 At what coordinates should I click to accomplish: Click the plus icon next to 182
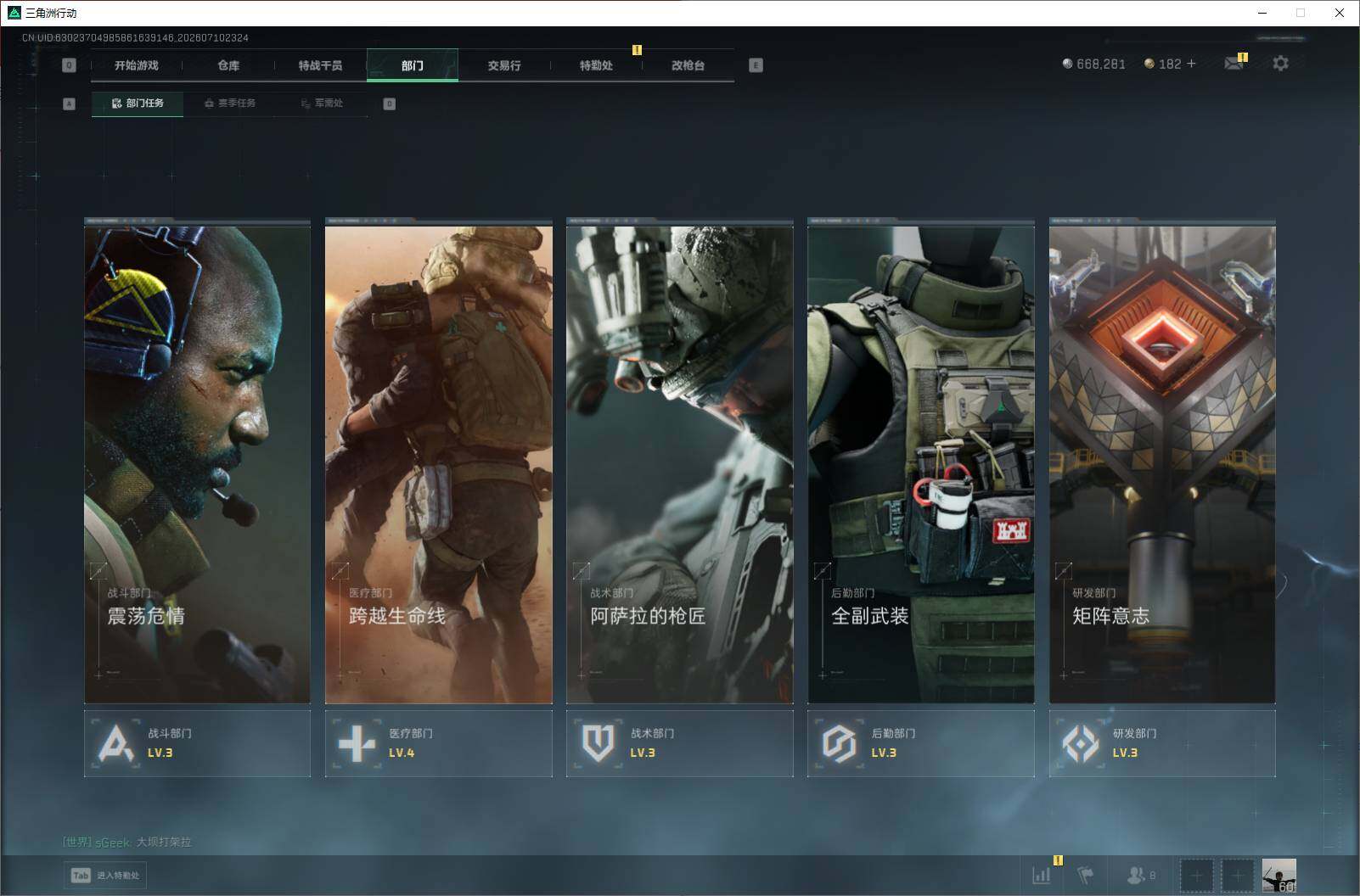pyautogui.click(x=1191, y=64)
